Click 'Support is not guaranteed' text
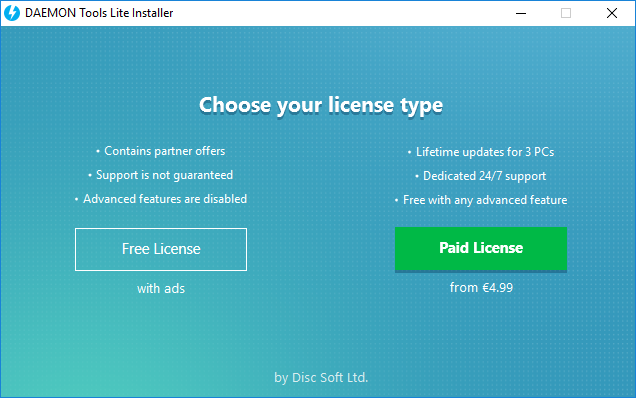 pos(164,175)
